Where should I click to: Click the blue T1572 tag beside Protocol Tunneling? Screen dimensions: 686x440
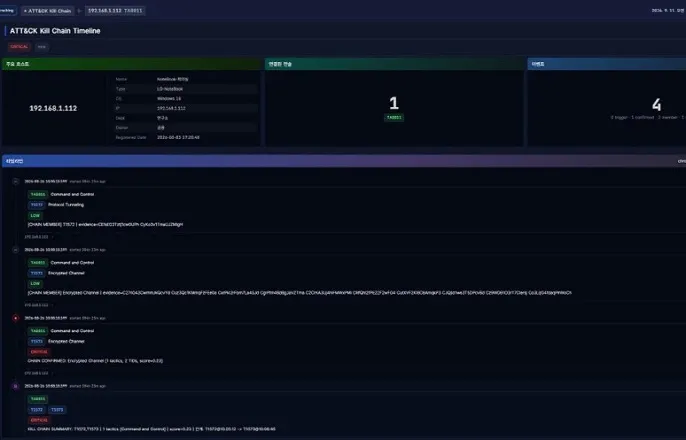click(x=37, y=205)
